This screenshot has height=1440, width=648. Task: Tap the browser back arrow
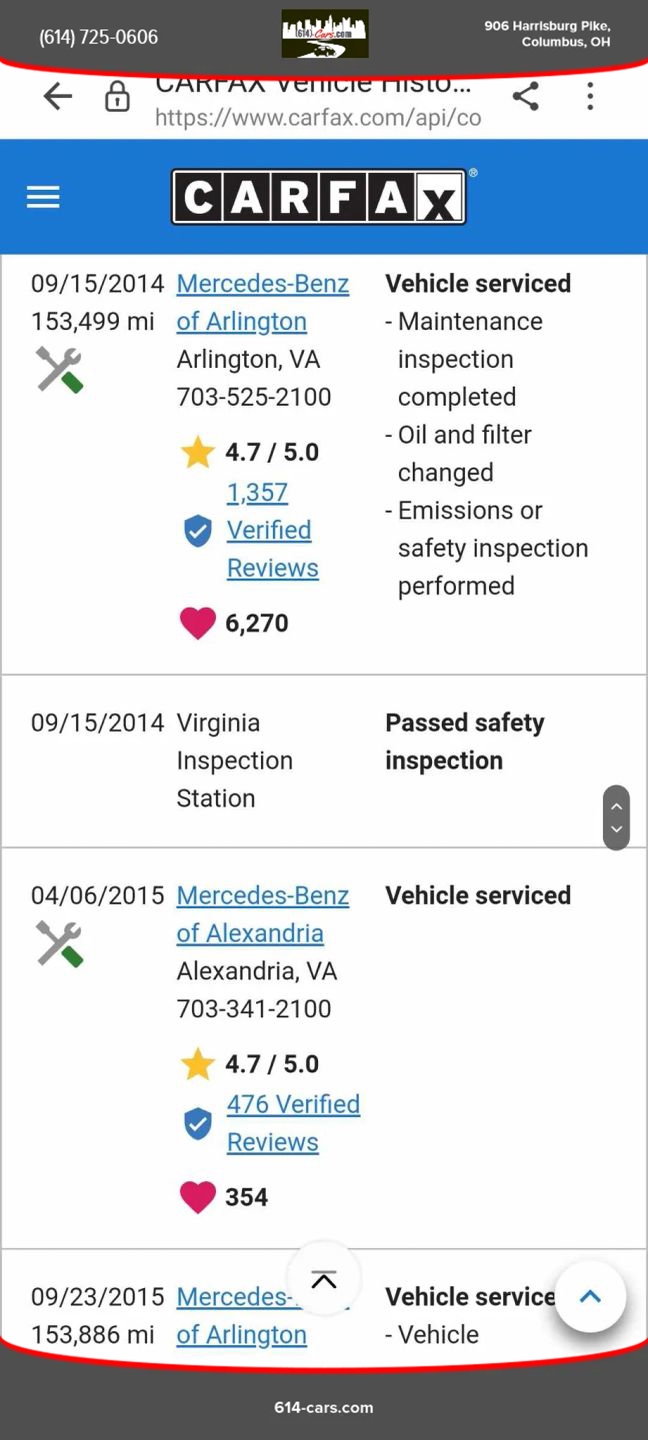(58, 96)
